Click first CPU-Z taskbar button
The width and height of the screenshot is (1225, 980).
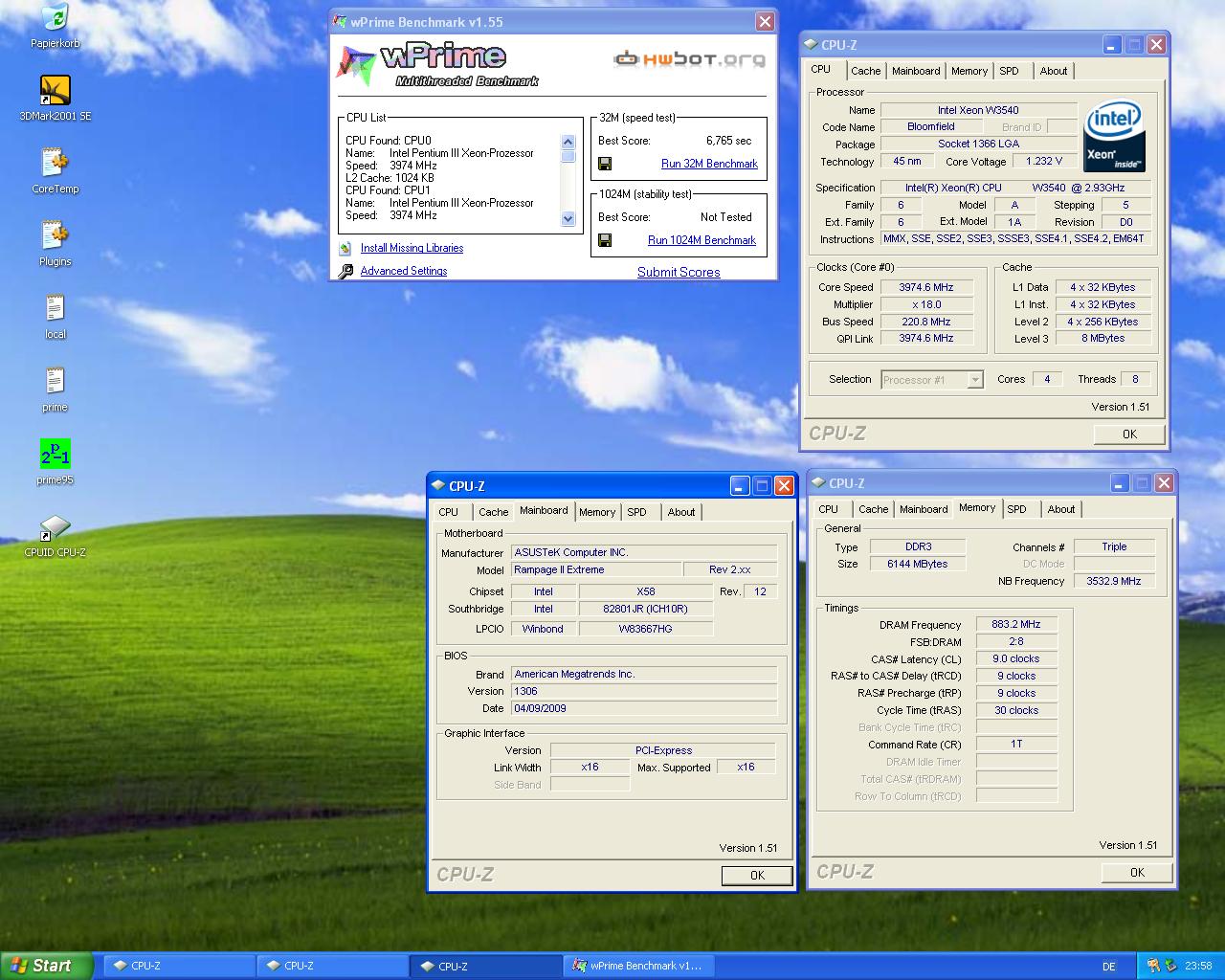click(x=179, y=967)
